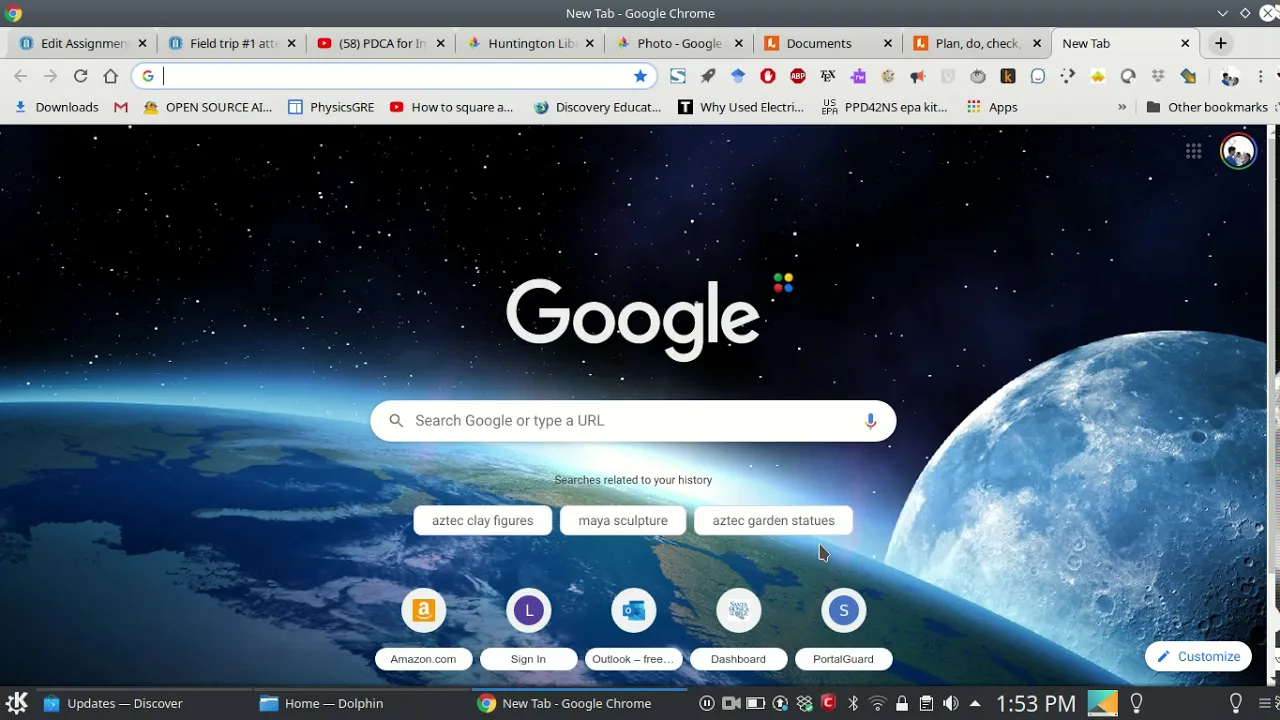Screen dimensions: 1280x720
Task: Open the PortalGuard shortcut
Action: click(x=843, y=629)
